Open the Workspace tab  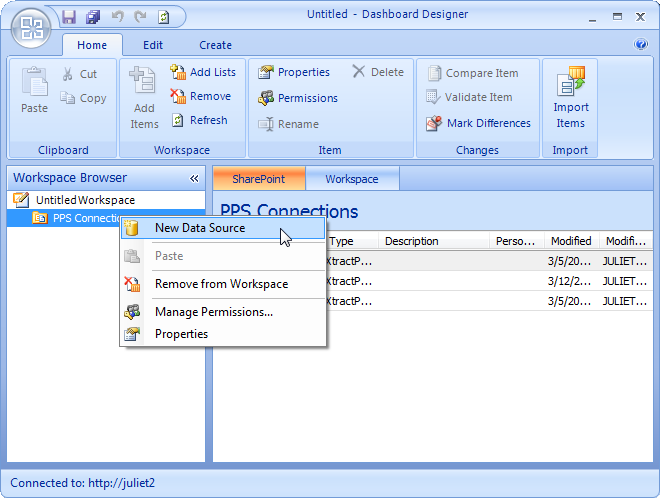click(352, 179)
